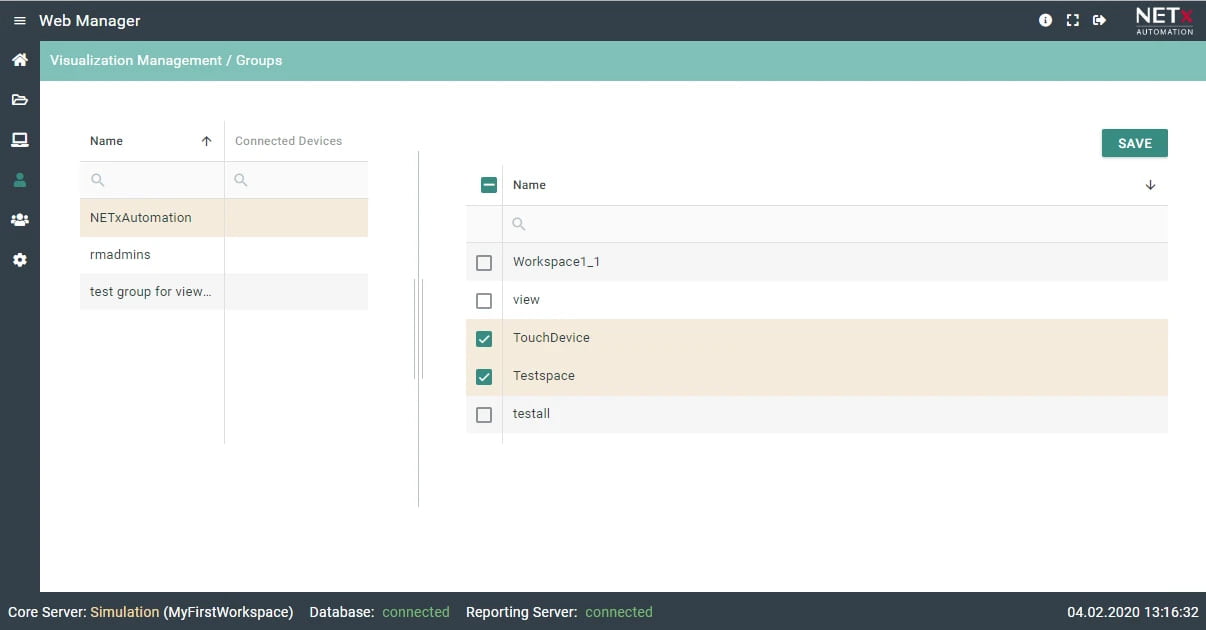Image resolution: width=1206 pixels, height=630 pixels.
Task: Toggle the select-all header checkbox
Action: click(x=489, y=185)
